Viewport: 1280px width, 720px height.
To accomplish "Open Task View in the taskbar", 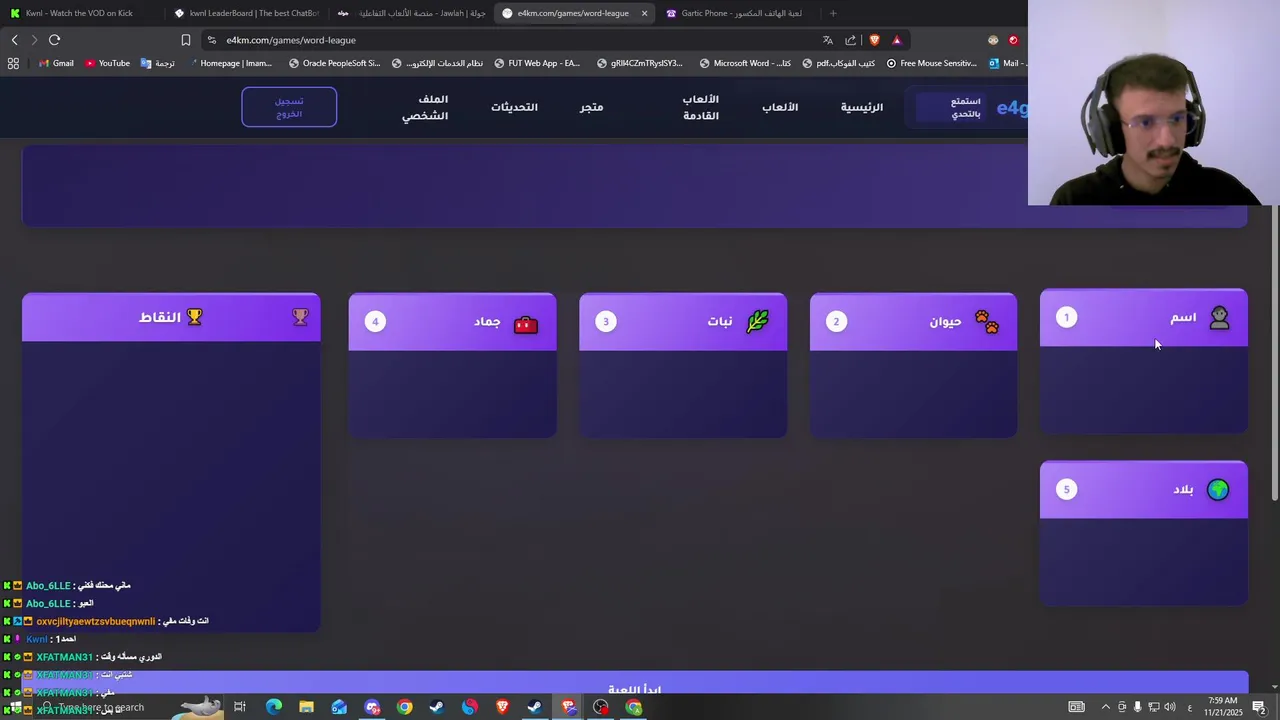I will (x=240, y=707).
